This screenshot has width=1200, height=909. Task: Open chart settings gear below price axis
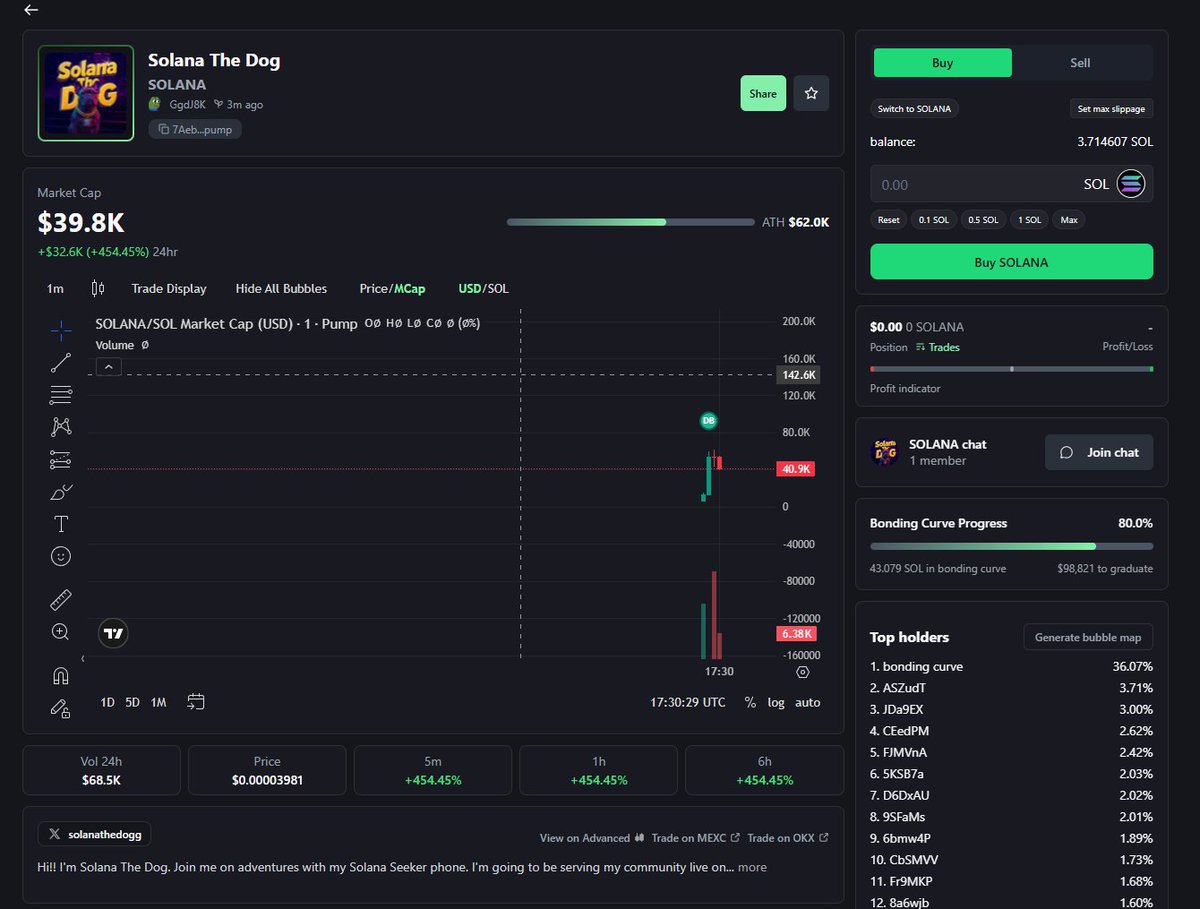(x=802, y=672)
